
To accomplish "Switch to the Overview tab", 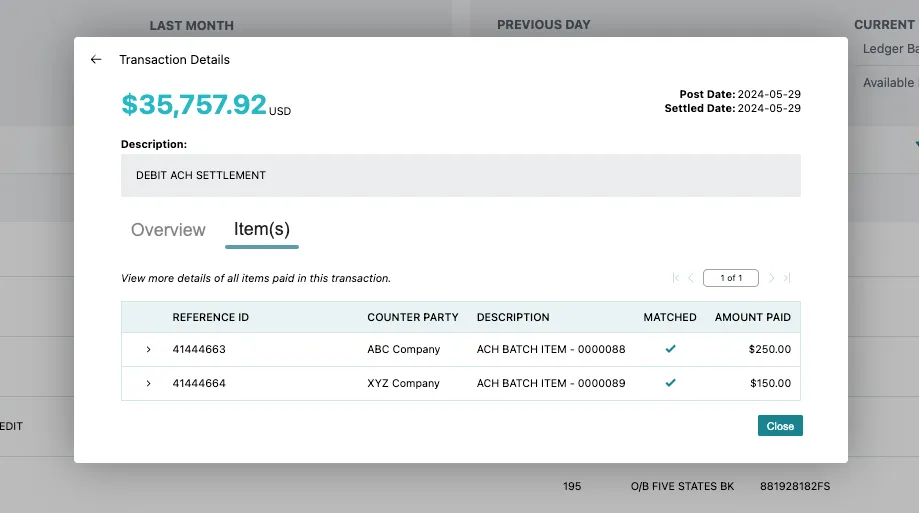I will (x=168, y=230).
